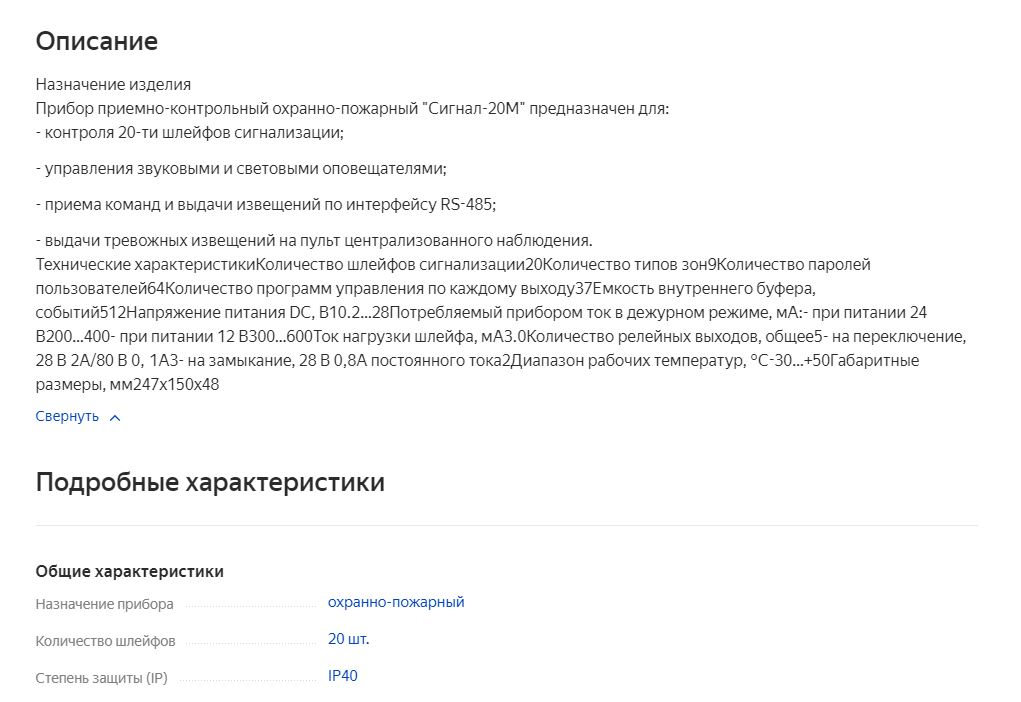Click the Назначение изделия text line

(113, 84)
